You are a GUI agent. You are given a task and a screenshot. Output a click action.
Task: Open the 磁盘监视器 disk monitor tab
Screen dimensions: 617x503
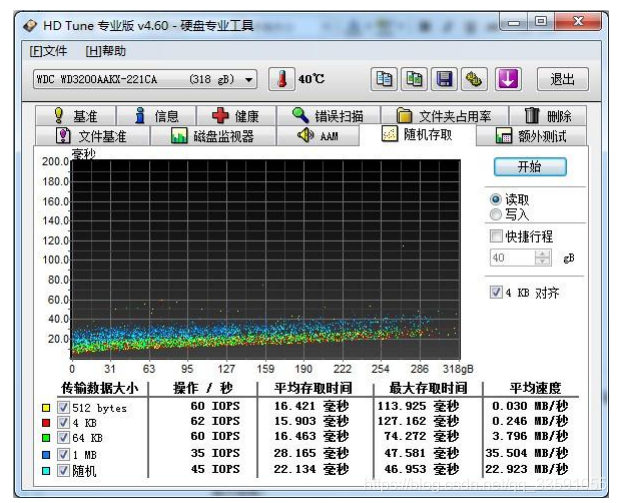click(213, 136)
